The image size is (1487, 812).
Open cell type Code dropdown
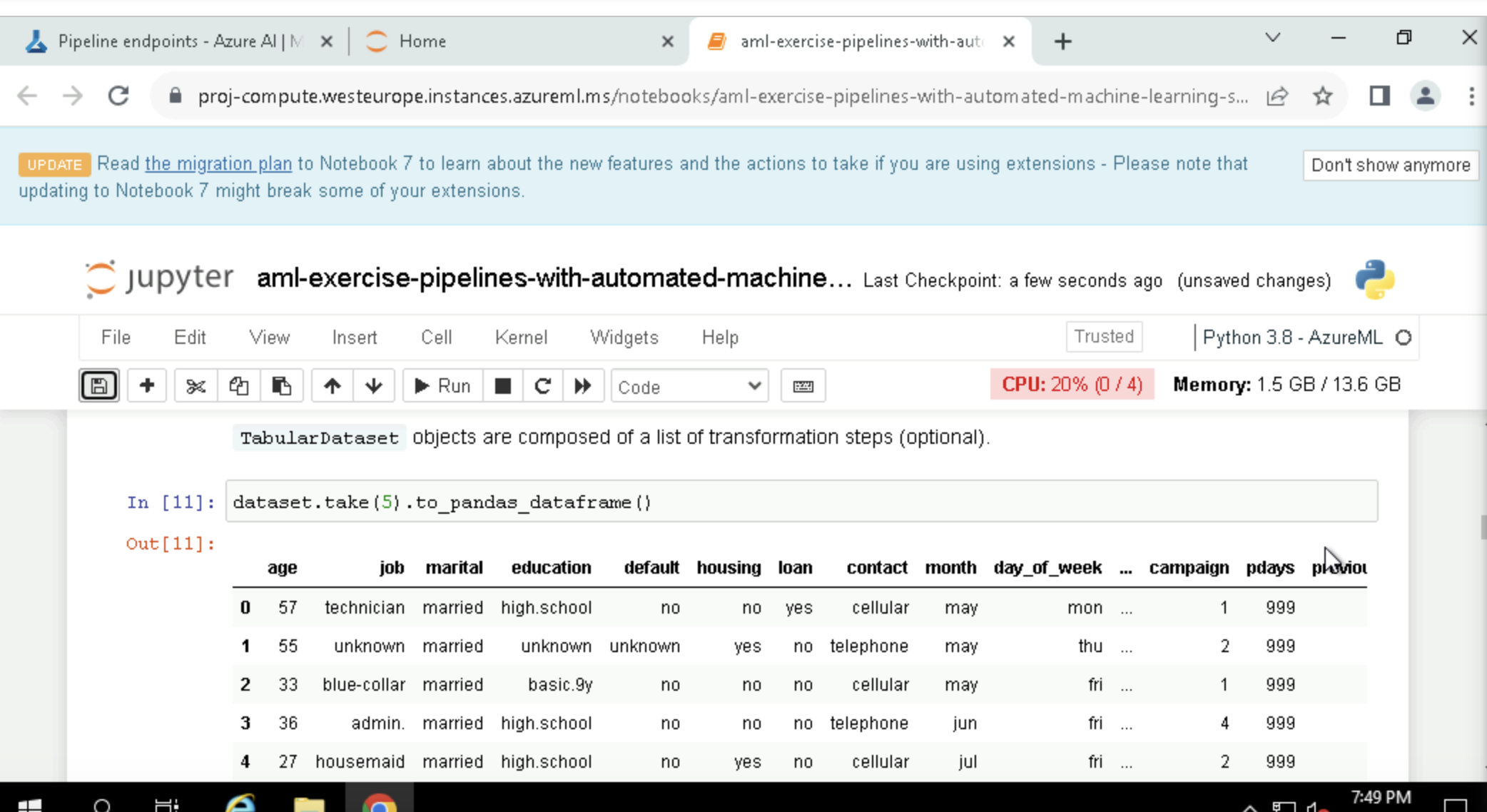click(x=689, y=386)
